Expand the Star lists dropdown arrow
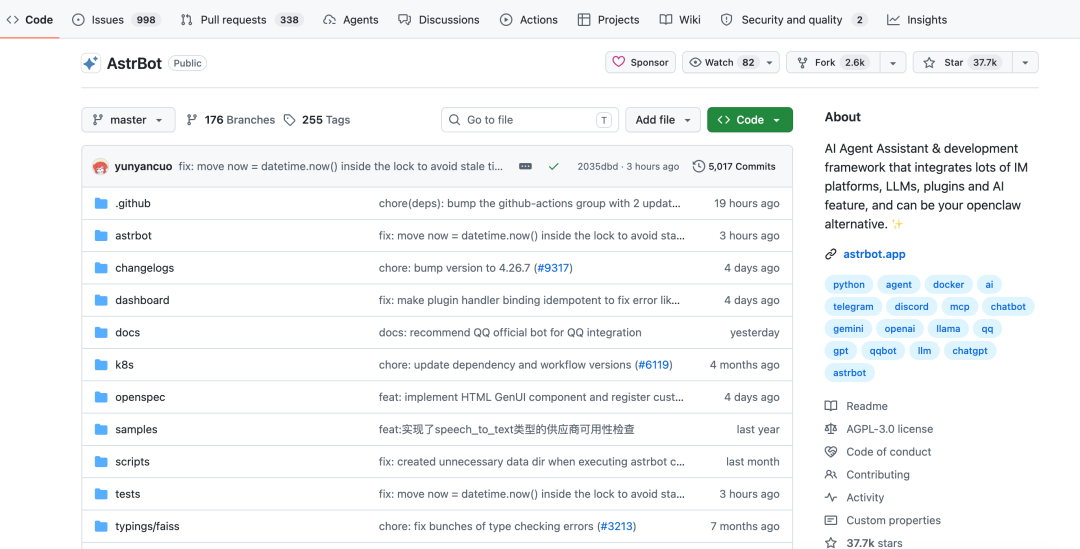Screen dimensions: 1080x549 1025,62
